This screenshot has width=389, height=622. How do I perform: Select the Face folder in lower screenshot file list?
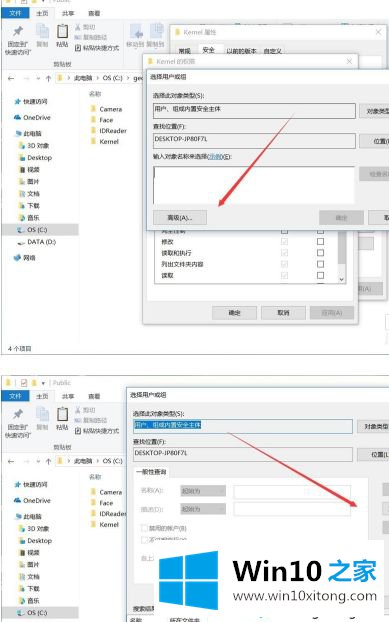(x=102, y=503)
